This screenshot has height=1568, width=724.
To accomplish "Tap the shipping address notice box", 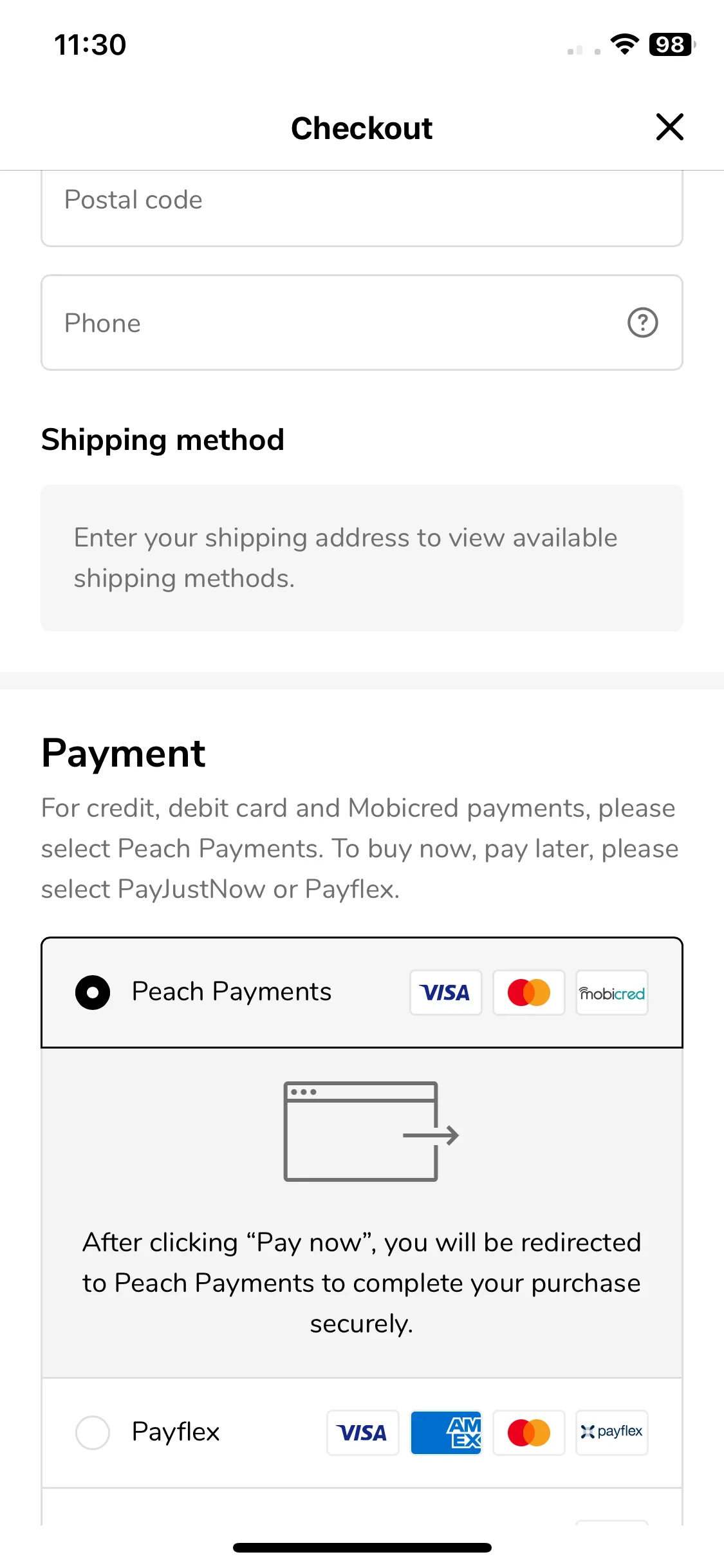I will 362,558.
